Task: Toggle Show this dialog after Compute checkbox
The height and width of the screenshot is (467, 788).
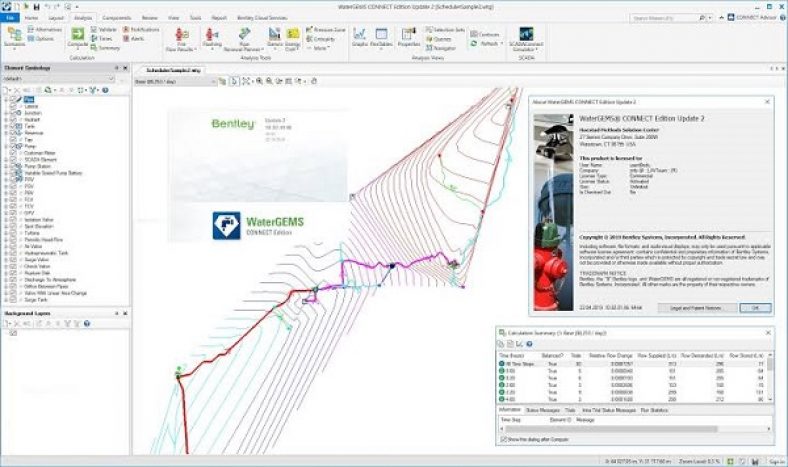Action: coord(504,439)
